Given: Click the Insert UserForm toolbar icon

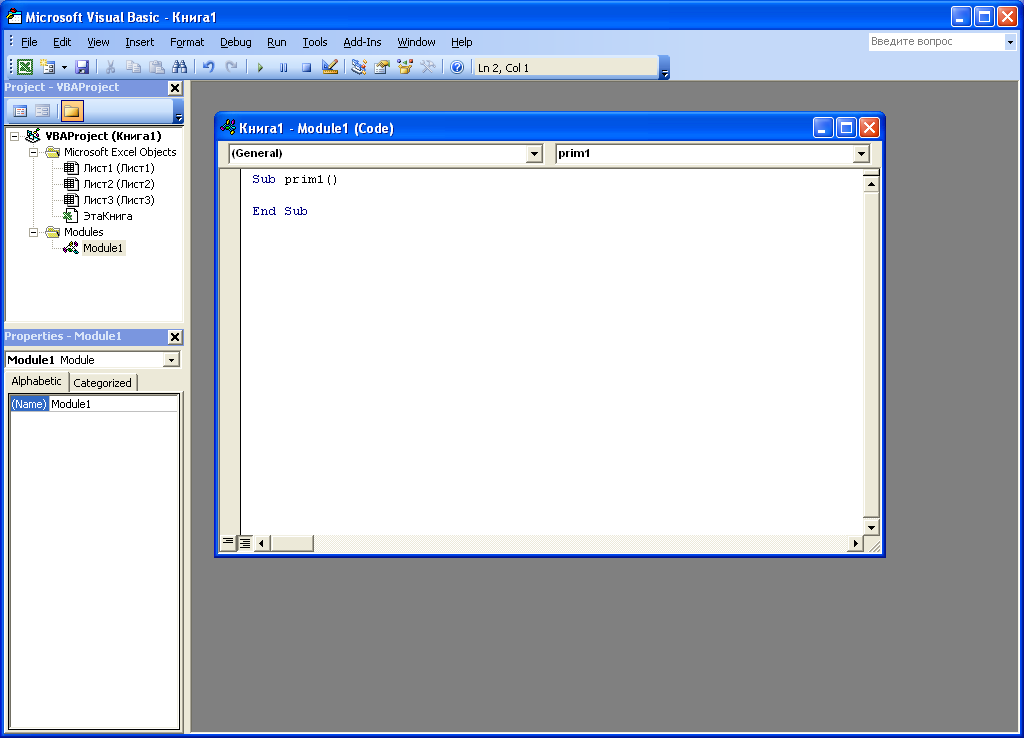Looking at the screenshot, I should coord(48,67).
